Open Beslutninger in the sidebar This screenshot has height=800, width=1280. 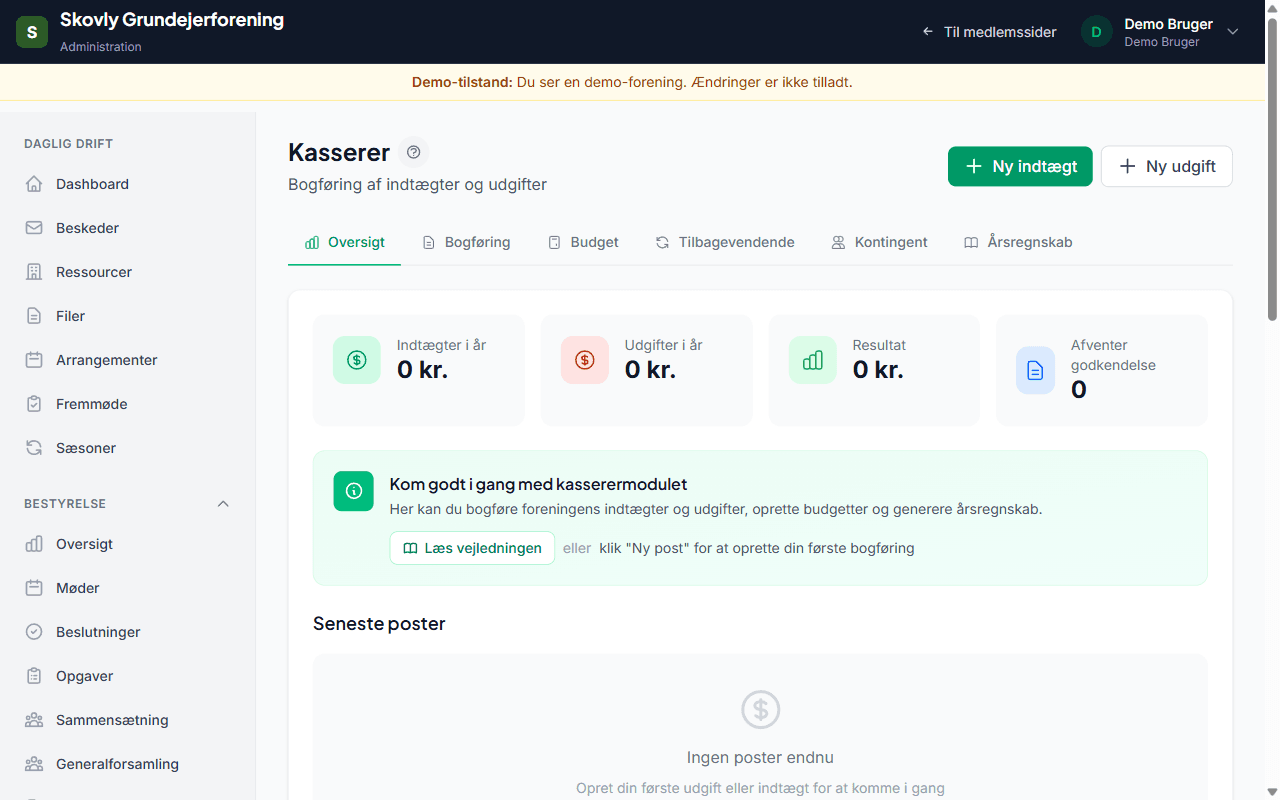tap(128, 632)
